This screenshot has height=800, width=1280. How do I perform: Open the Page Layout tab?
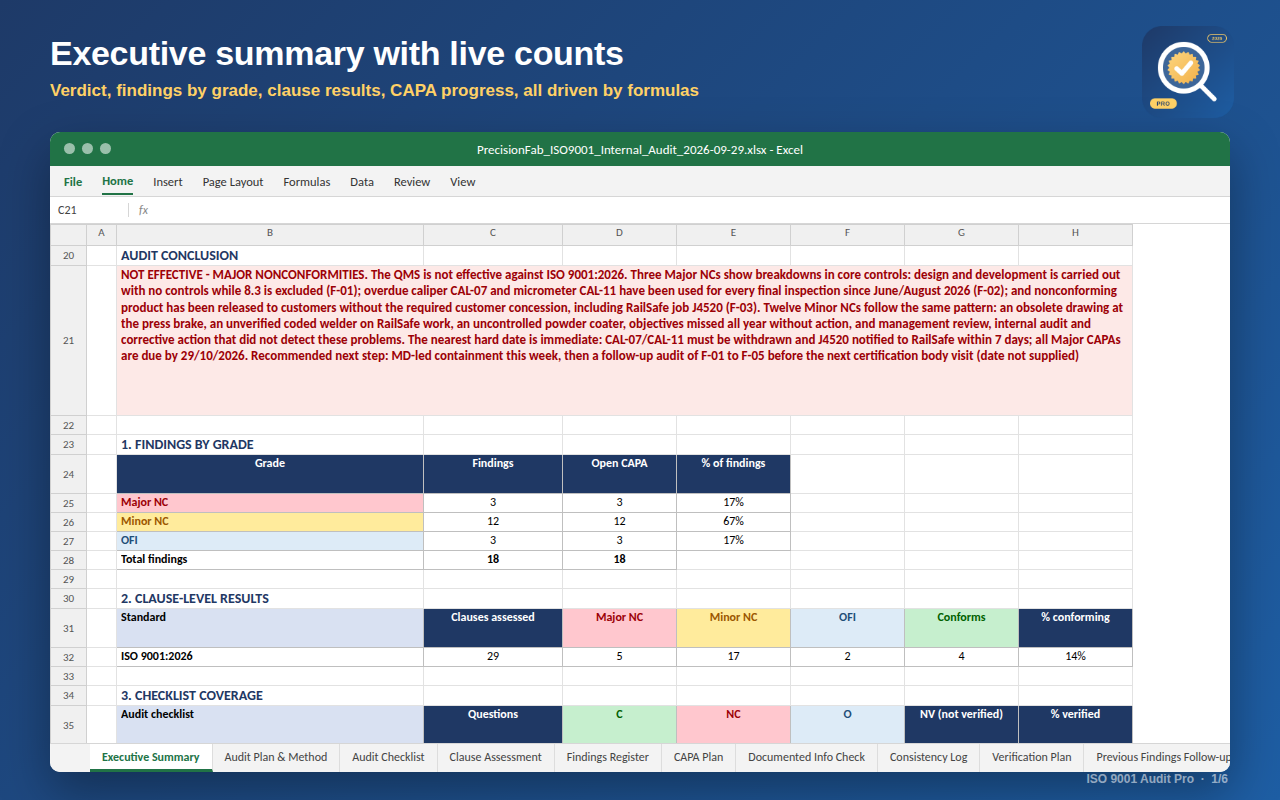pos(233,182)
